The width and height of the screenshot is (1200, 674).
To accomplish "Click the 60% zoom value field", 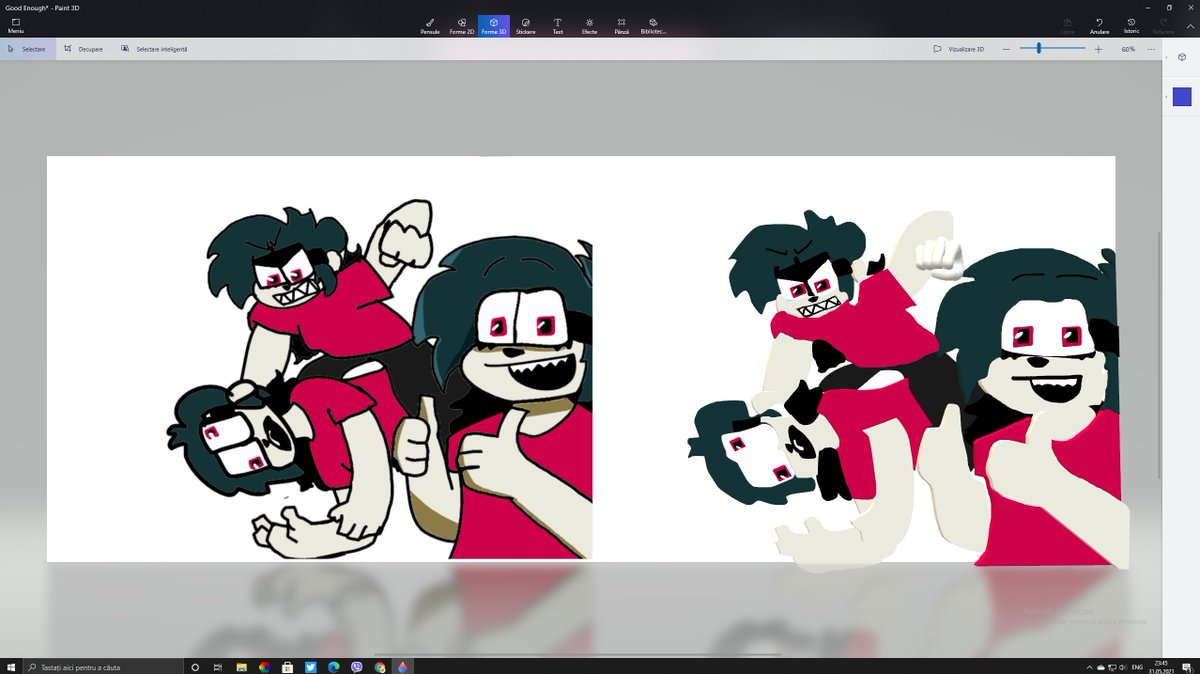I will [1128, 49].
